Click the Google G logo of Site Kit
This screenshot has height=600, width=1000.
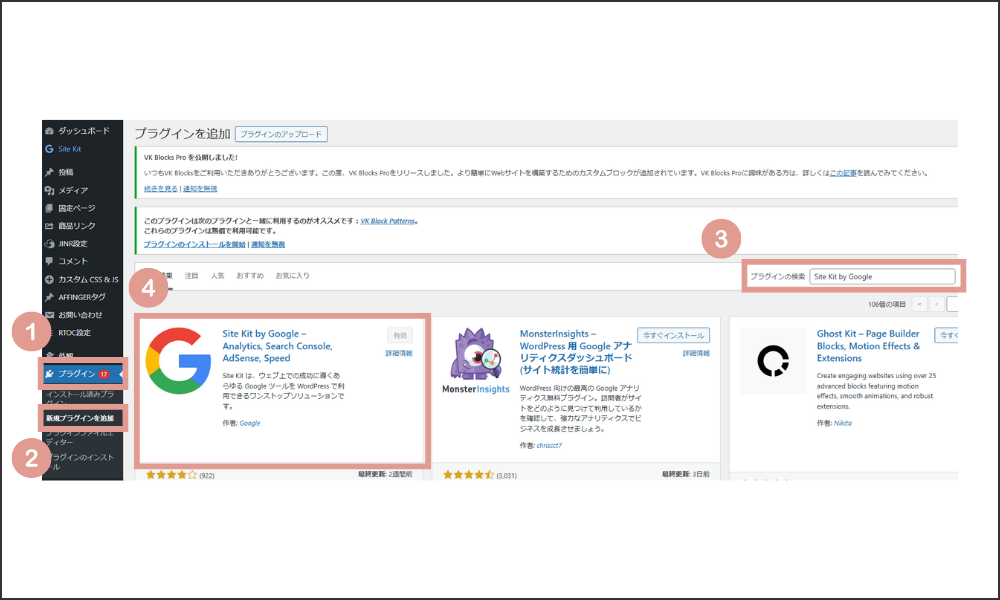coord(178,361)
